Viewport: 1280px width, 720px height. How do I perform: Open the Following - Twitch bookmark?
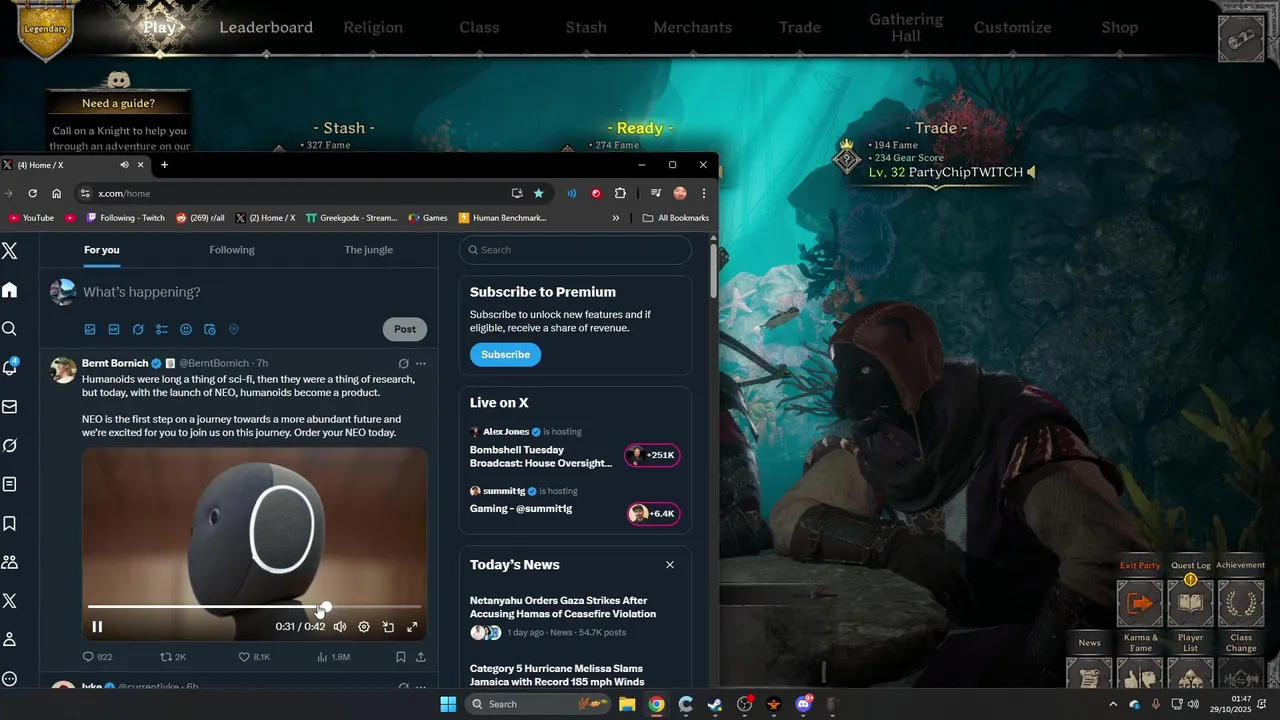coord(125,218)
